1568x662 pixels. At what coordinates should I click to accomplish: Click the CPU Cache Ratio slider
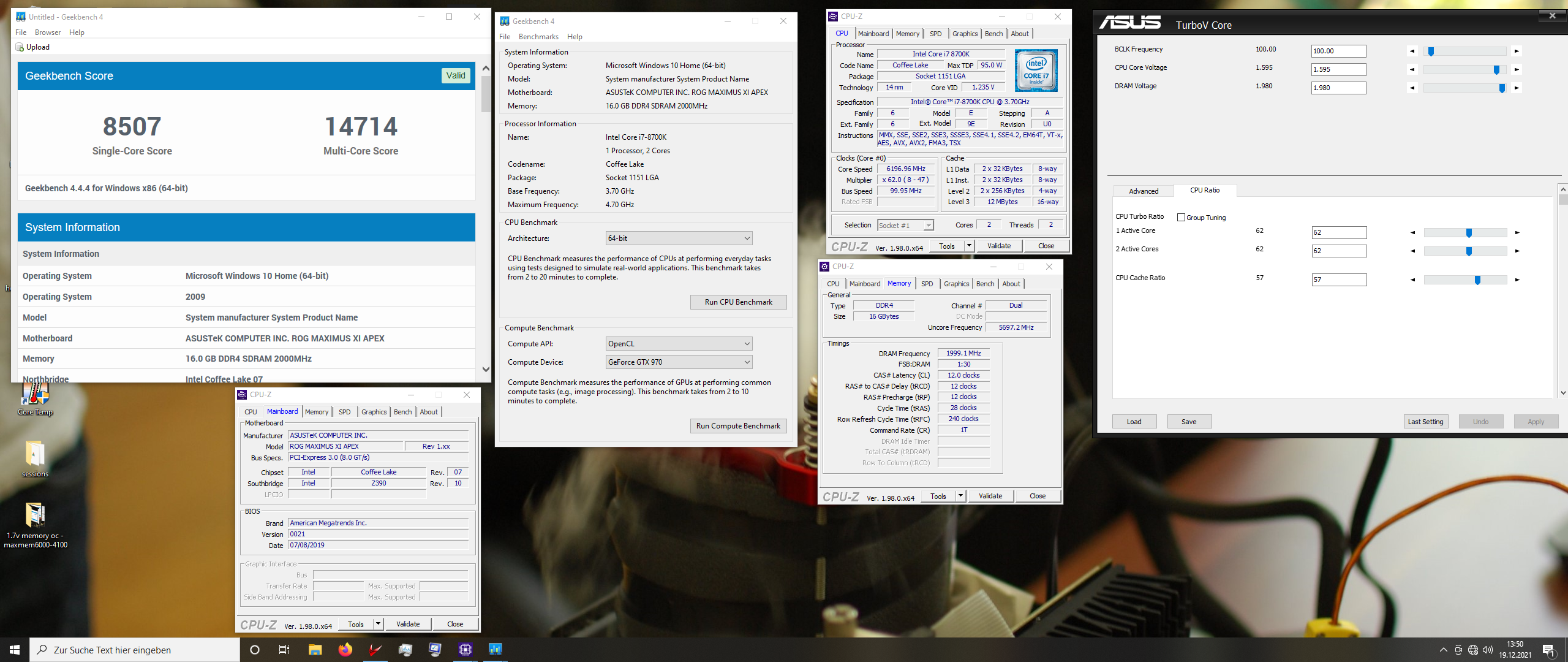tap(1465, 280)
